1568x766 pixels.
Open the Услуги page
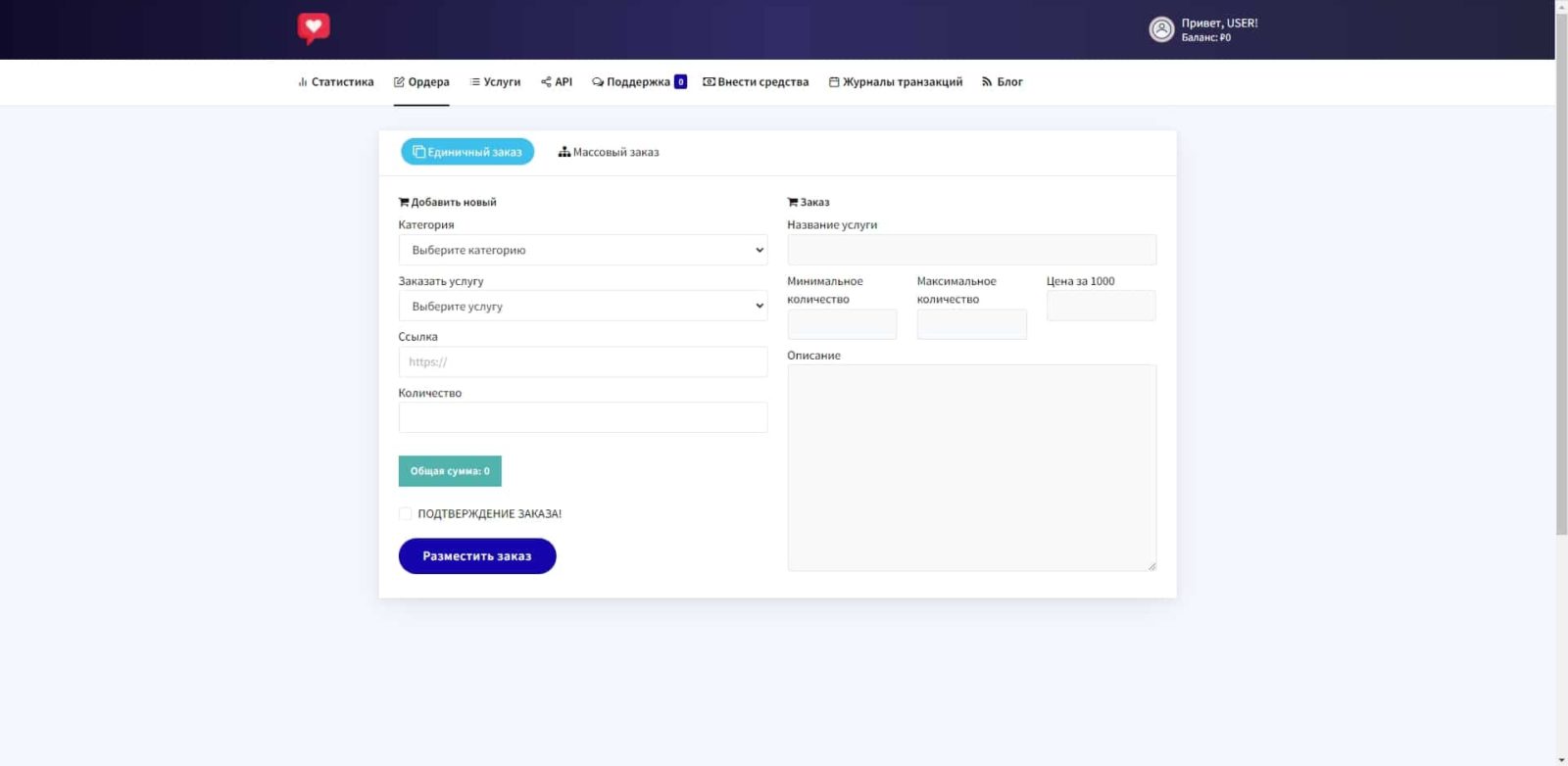click(495, 82)
